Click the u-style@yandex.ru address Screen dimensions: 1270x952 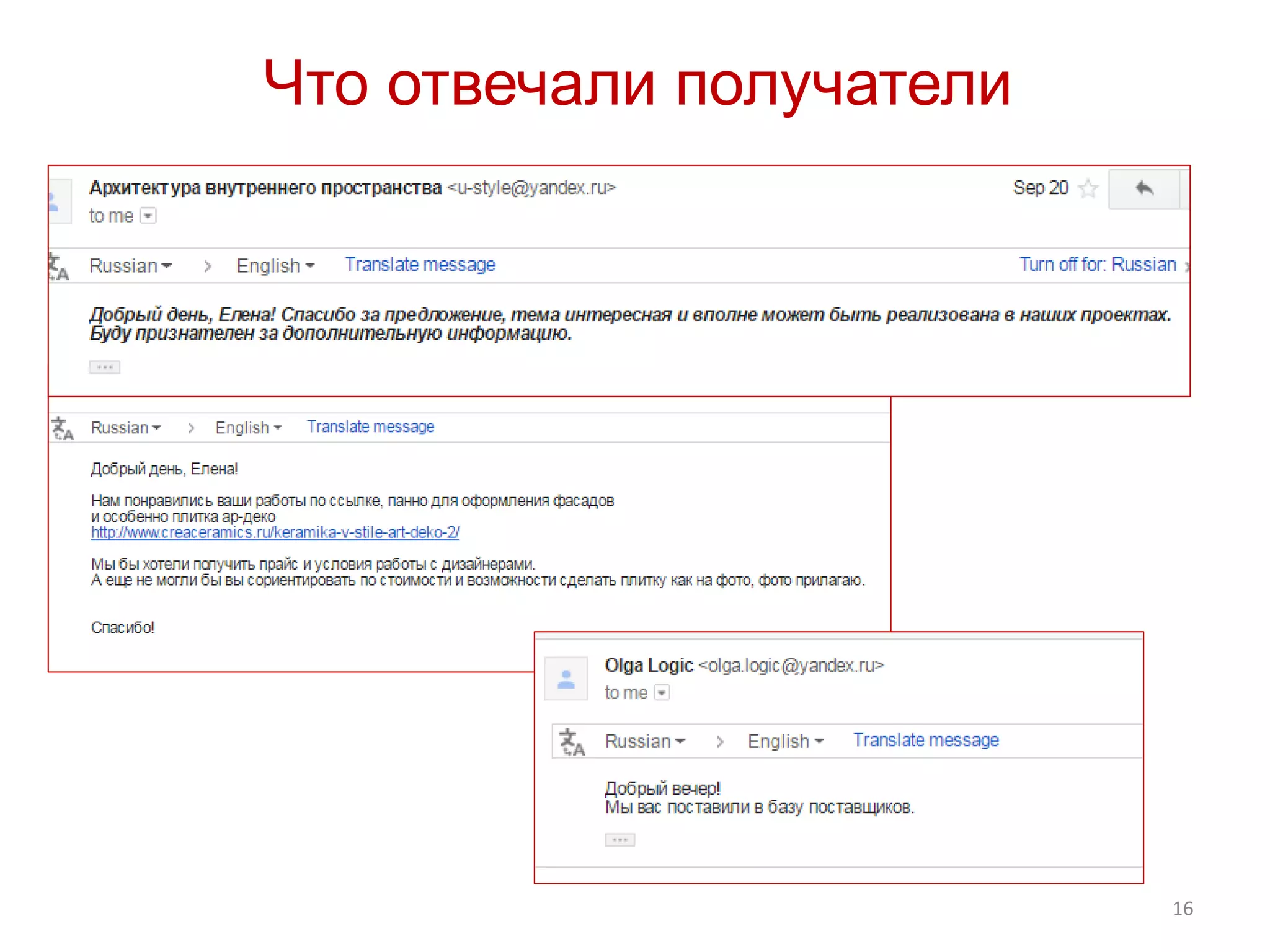coord(532,188)
